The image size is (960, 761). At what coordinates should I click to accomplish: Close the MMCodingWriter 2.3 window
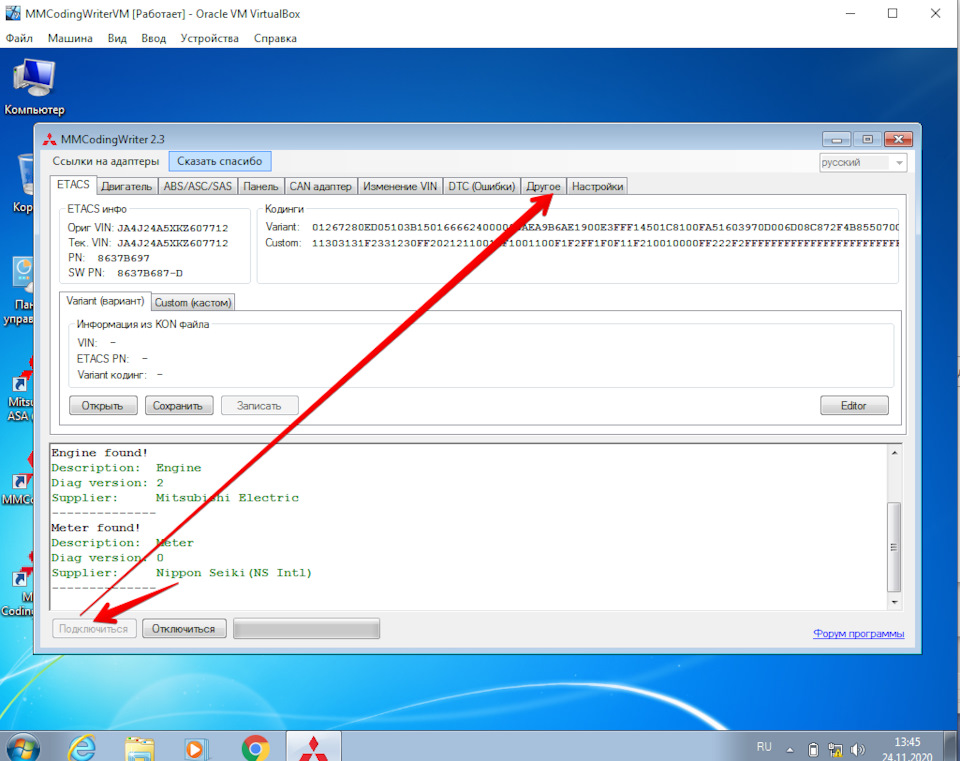[898, 140]
